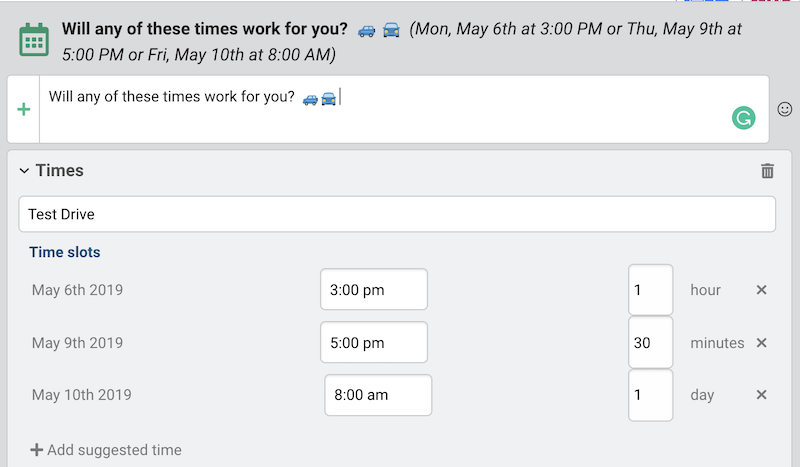
Task: Select the May 6th 2019 date
Action: 77,290
